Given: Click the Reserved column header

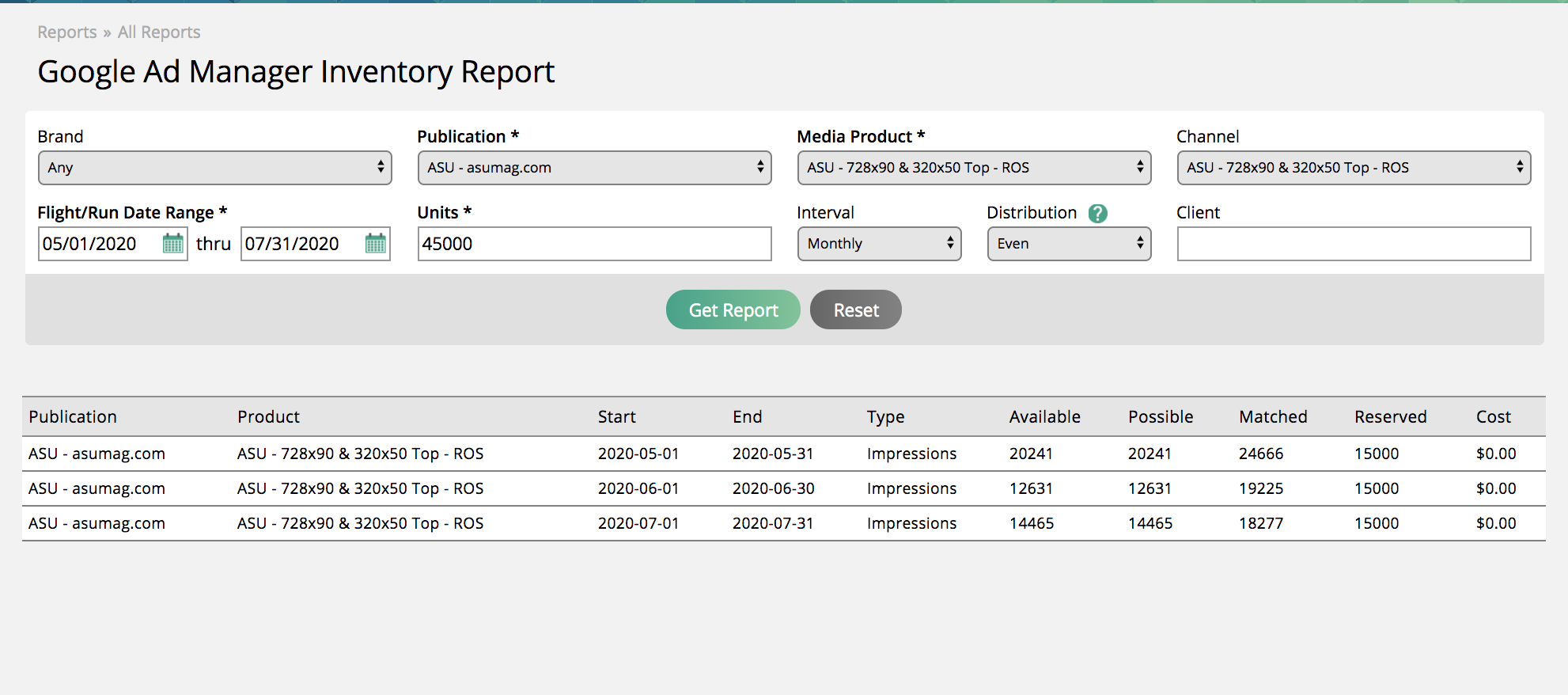Looking at the screenshot, I should [x=1391, y=417].
